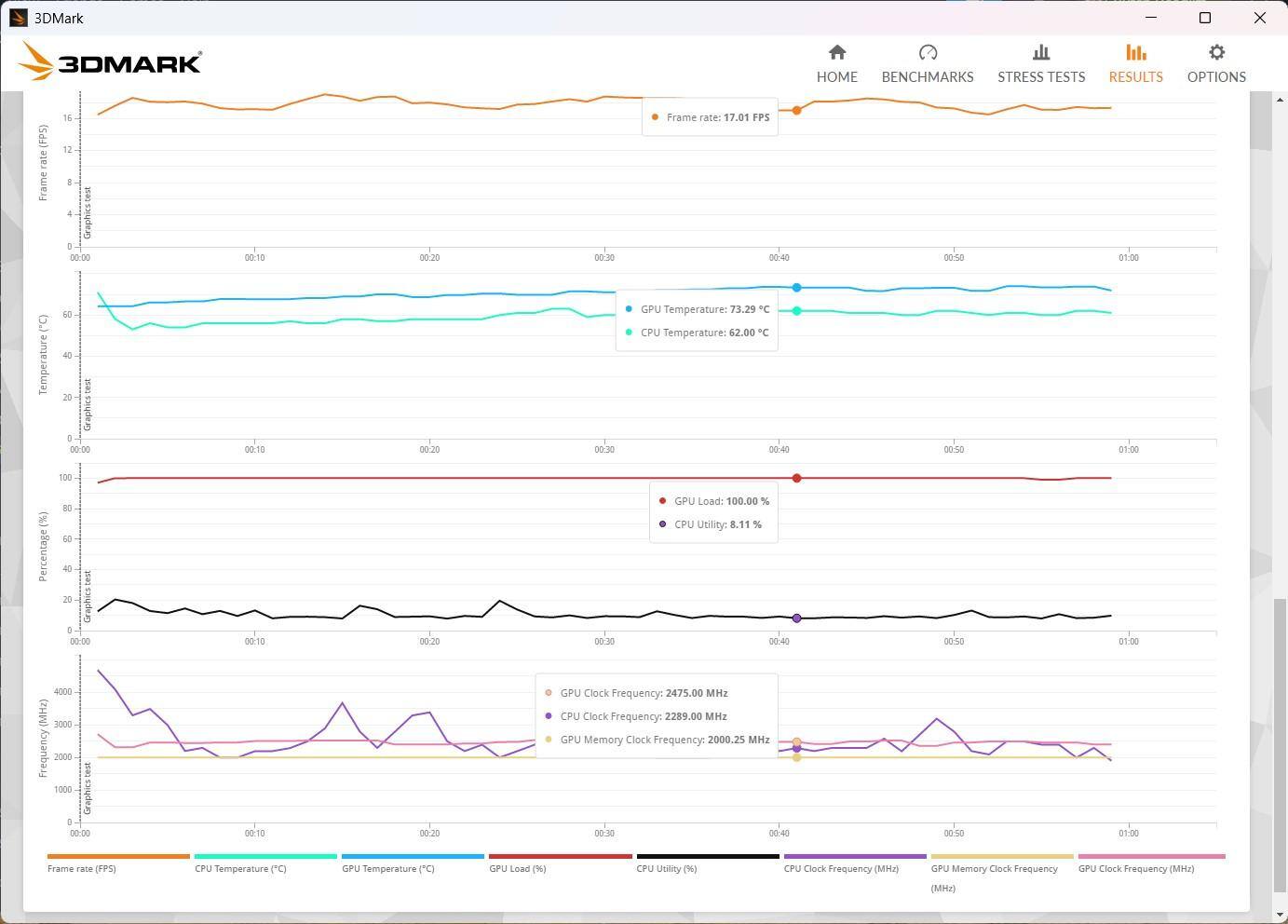1288x924 pixels.
Task: Click the 3DMark title bar app icon
Action: pos(18,18)
